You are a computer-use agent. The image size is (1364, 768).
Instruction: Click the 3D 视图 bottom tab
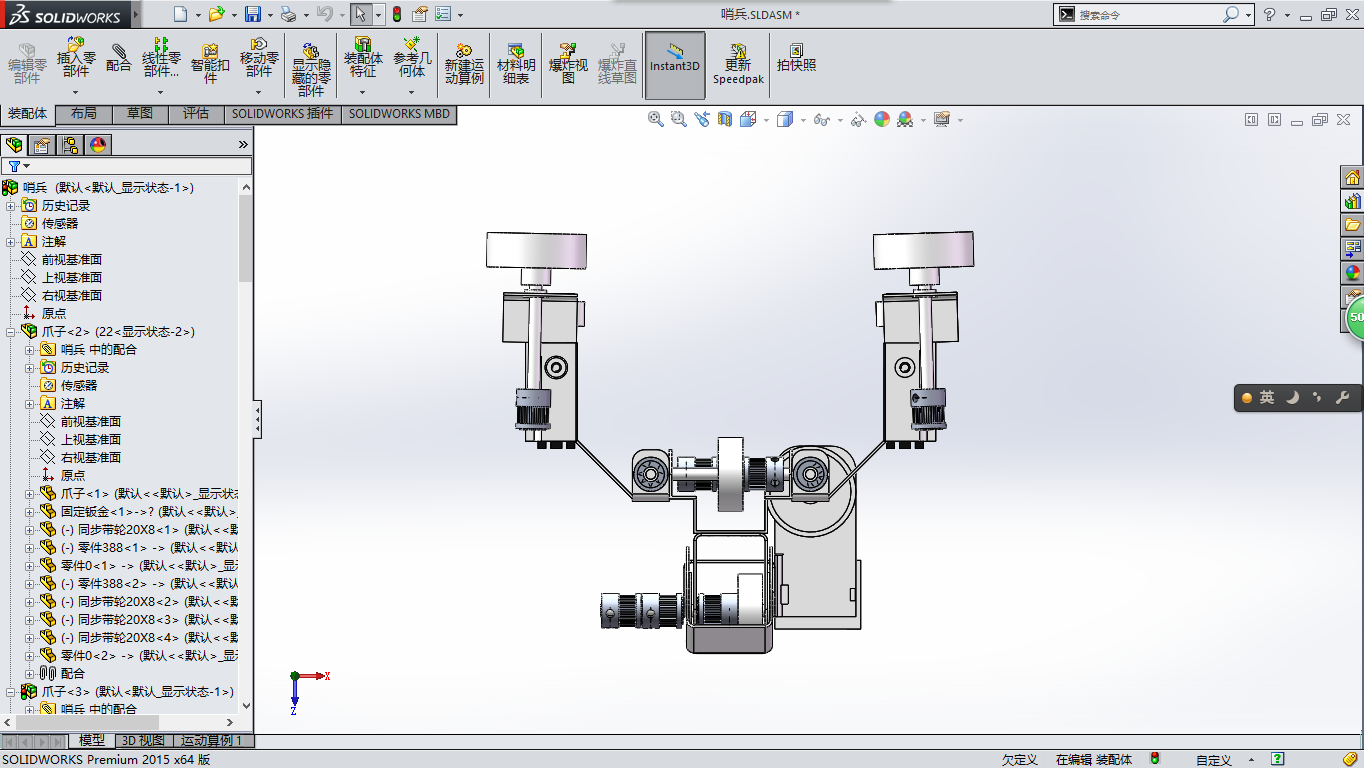(x=143, y=741)
